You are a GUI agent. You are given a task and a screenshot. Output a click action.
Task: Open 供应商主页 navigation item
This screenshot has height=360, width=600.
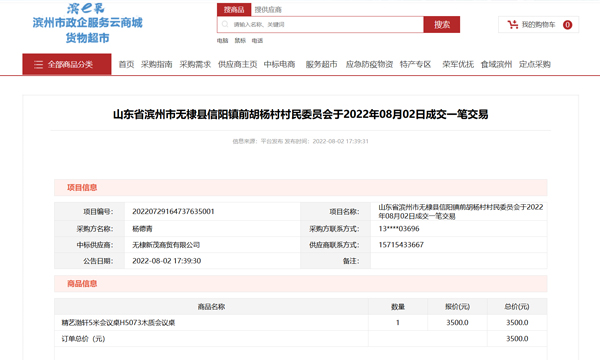237,64
